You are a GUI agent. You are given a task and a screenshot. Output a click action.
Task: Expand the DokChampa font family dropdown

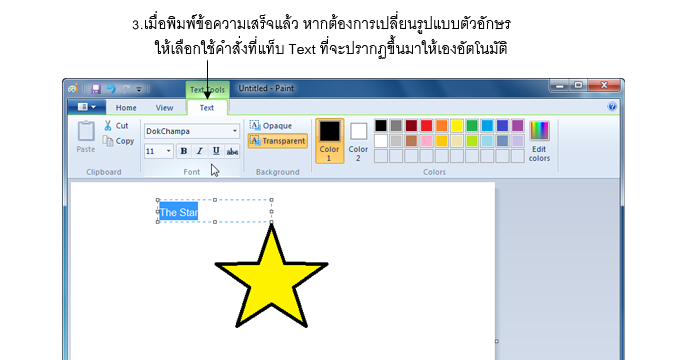coord(235,131)
